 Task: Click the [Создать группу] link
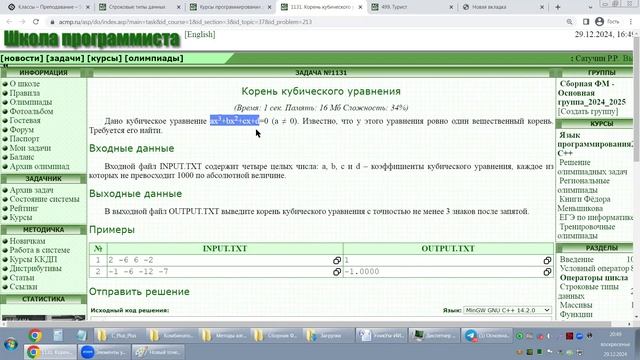click(588, 111)
